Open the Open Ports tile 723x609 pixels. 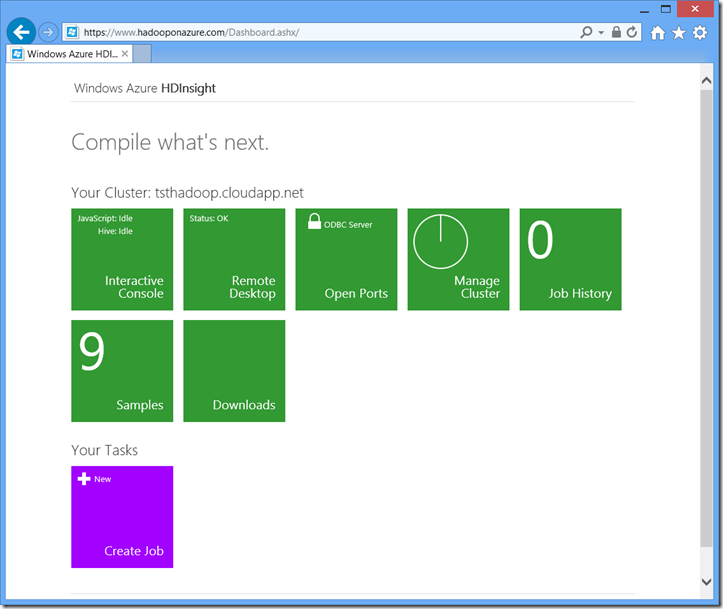[346, 259]
